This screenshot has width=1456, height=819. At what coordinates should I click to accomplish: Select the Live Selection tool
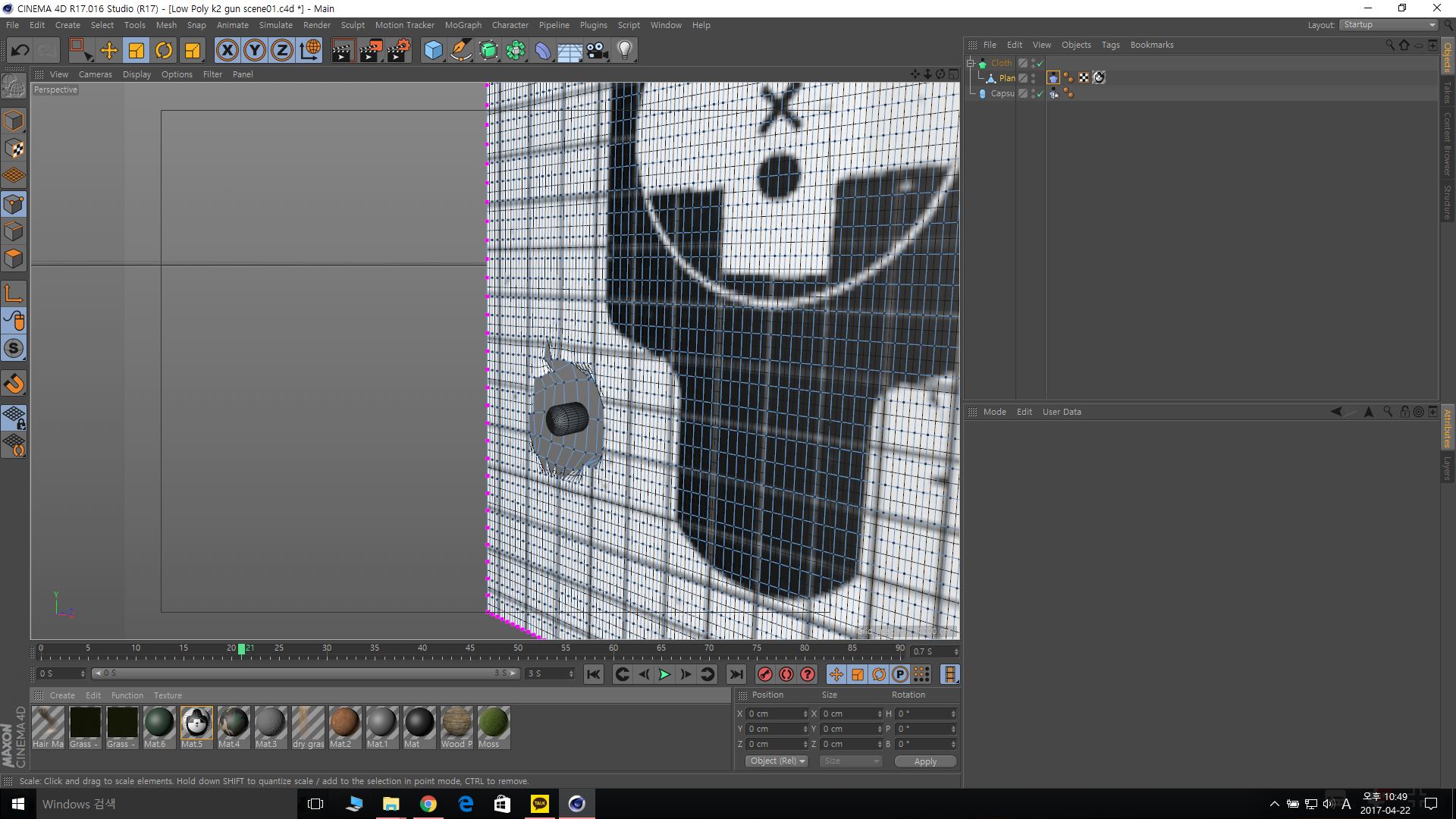(x=80, y=51)
